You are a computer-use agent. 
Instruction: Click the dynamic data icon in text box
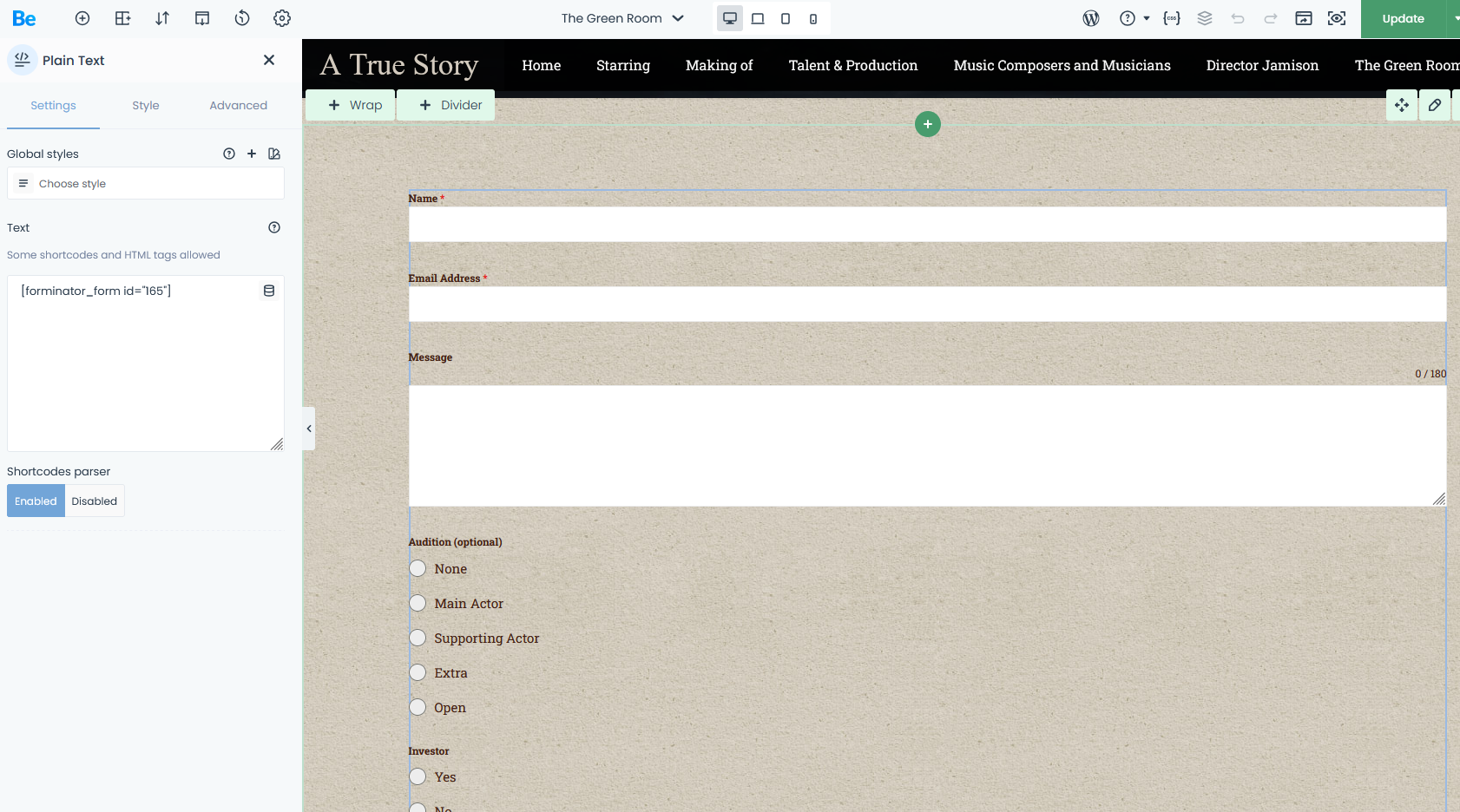[269, 291]
